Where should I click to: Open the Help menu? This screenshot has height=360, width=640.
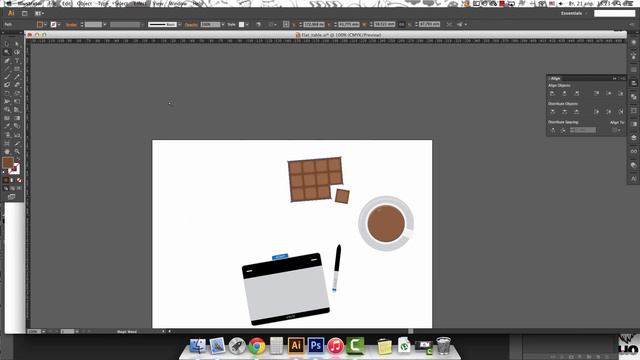[198, 3]
